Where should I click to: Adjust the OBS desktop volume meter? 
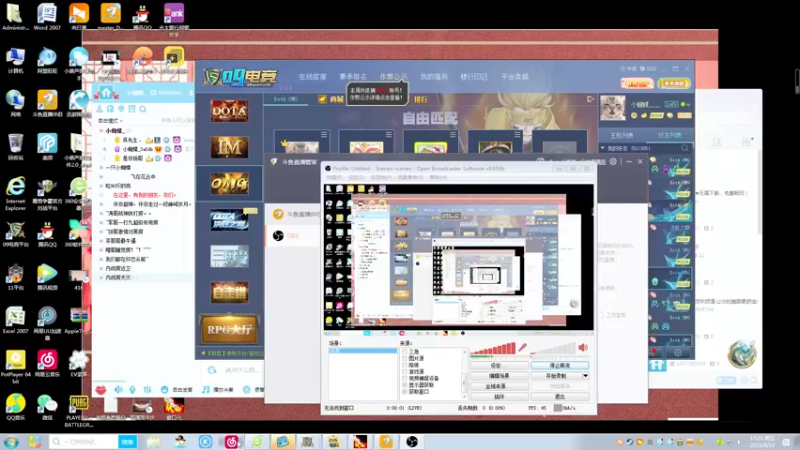[554, 348]
